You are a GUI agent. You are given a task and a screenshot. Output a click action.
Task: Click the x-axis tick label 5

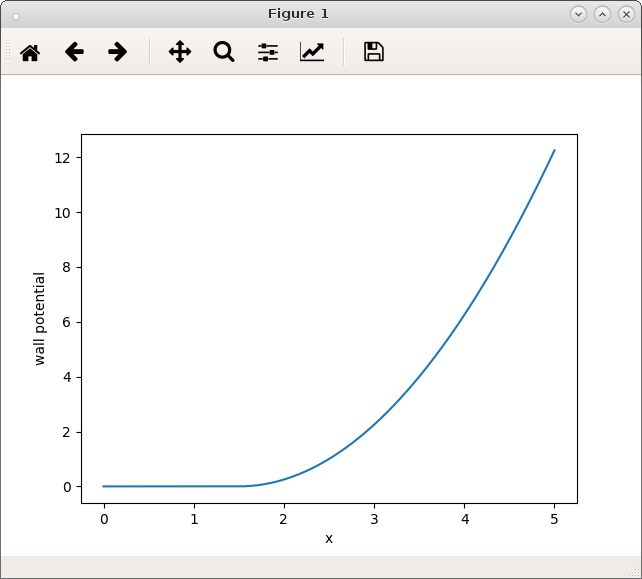pyautogui.click(x=554, y=519)
